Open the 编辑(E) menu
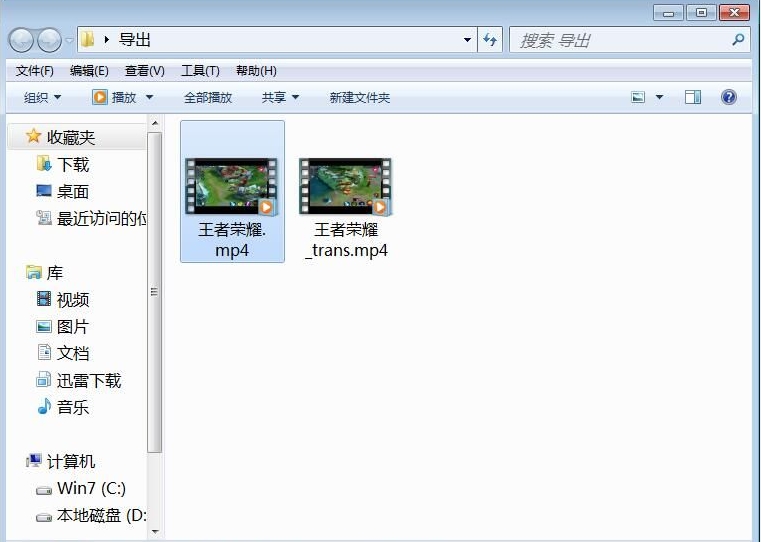 [x=89, y=71]
